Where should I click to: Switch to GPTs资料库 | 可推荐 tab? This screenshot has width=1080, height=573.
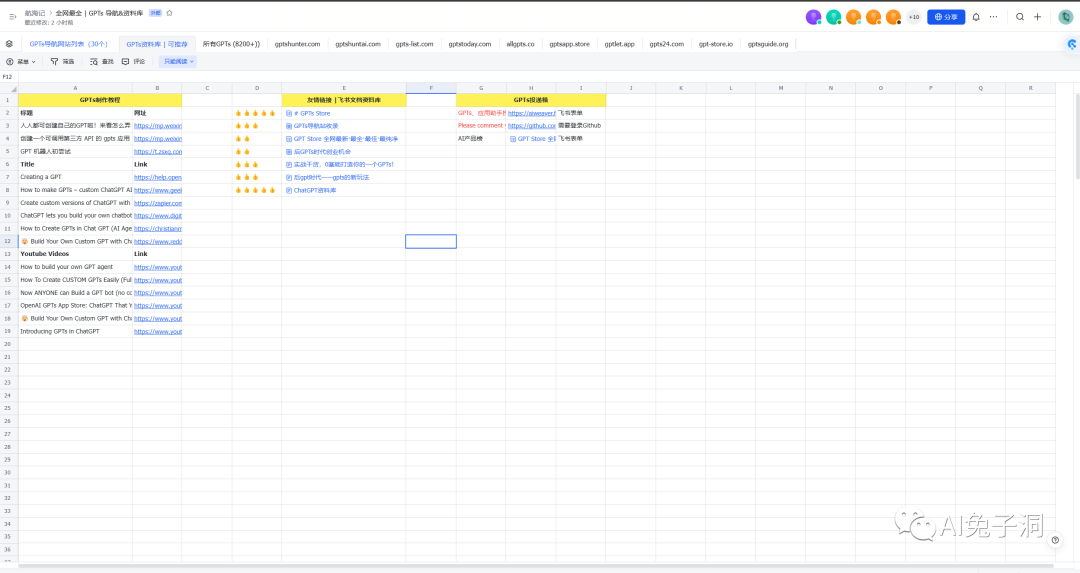157,44
